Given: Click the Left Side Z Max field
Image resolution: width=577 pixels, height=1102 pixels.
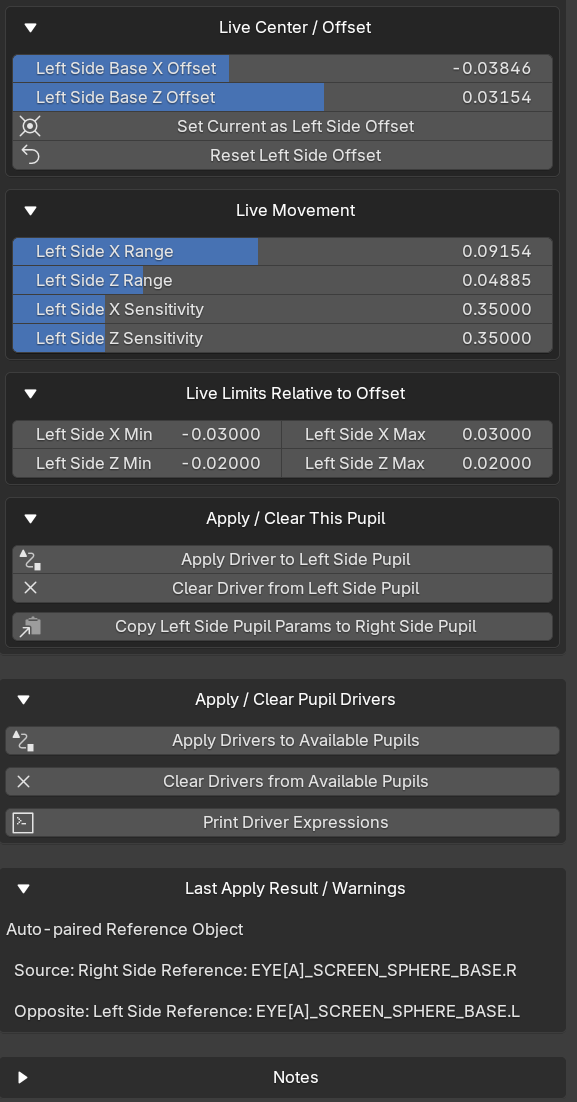Looking at the screenshot, I should coord(417,463).
